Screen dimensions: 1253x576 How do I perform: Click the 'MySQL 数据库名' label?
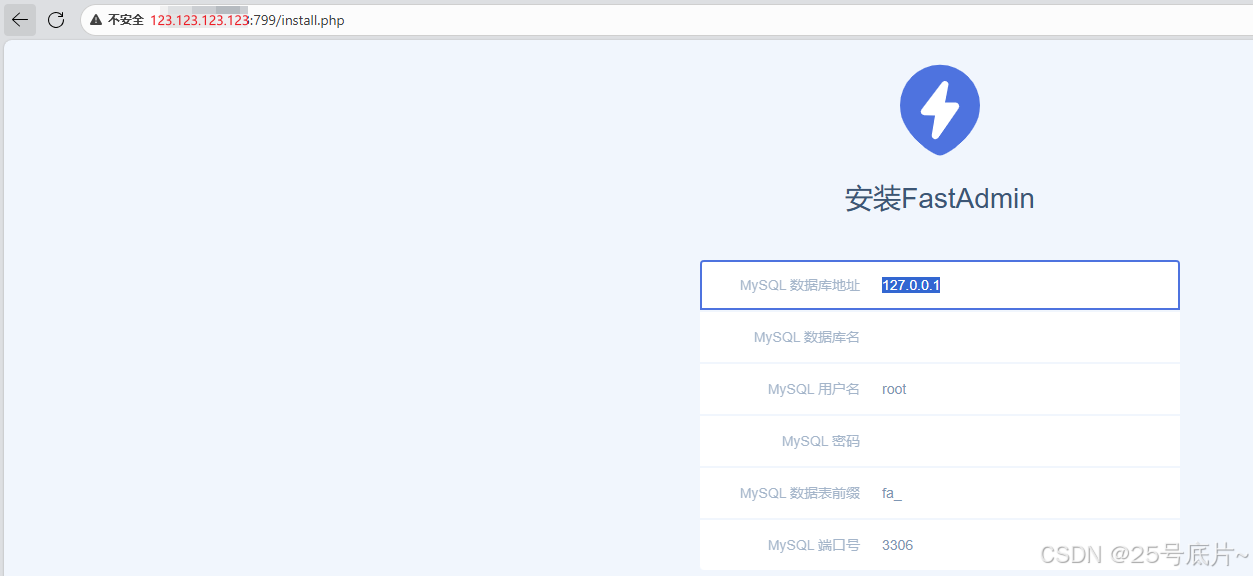click(807, 337)
